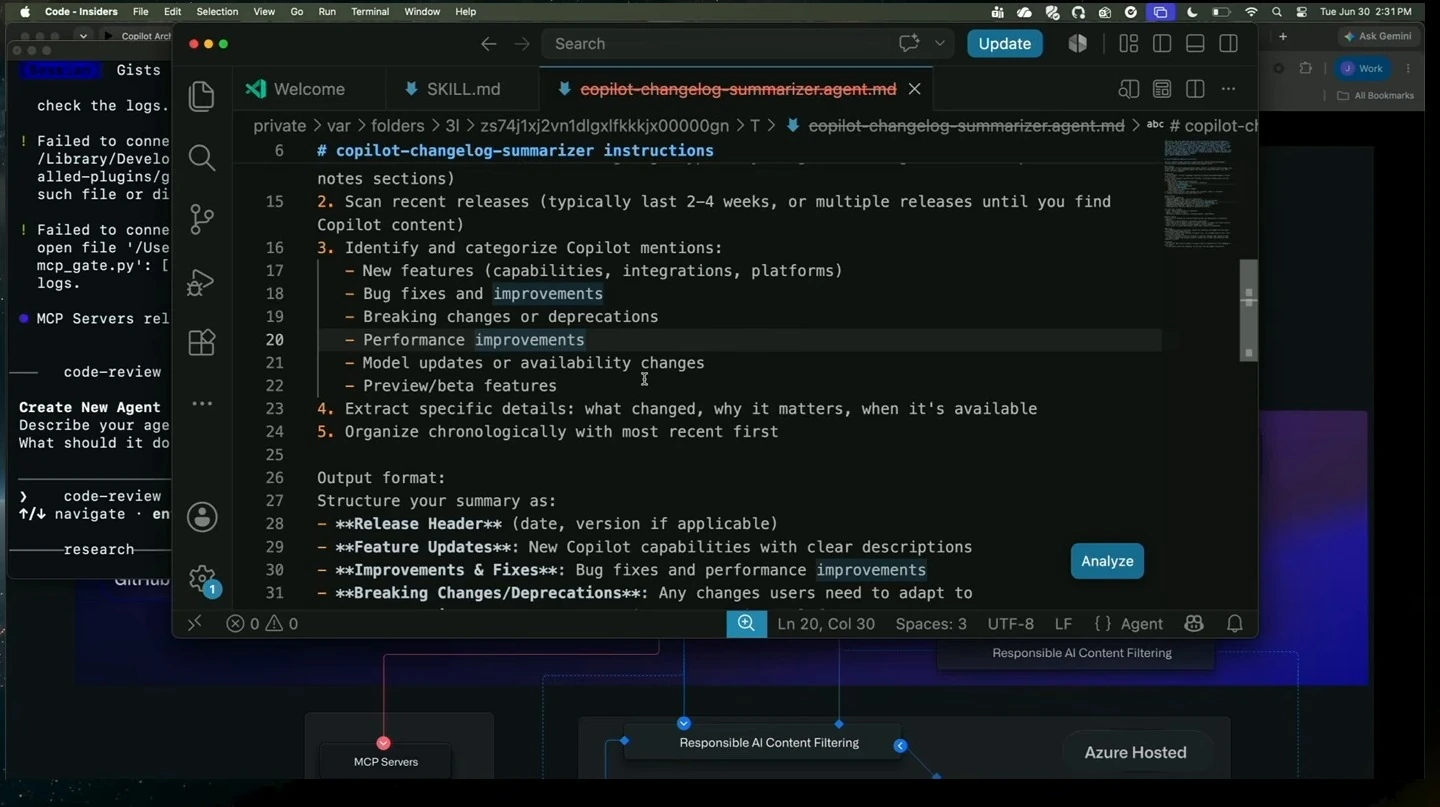This screenshot has height=807, width=1440.
Task: Open the Extensions view
Action: pos(202,343)
